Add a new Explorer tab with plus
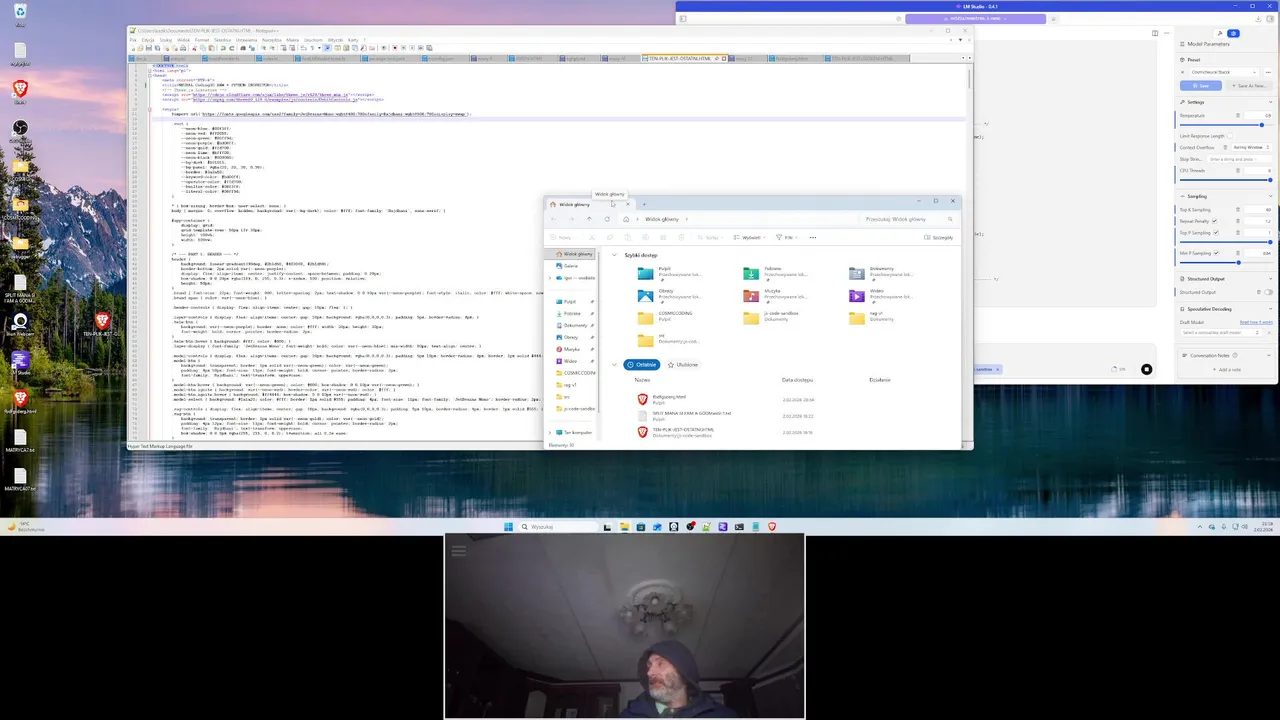 [644, 204]
